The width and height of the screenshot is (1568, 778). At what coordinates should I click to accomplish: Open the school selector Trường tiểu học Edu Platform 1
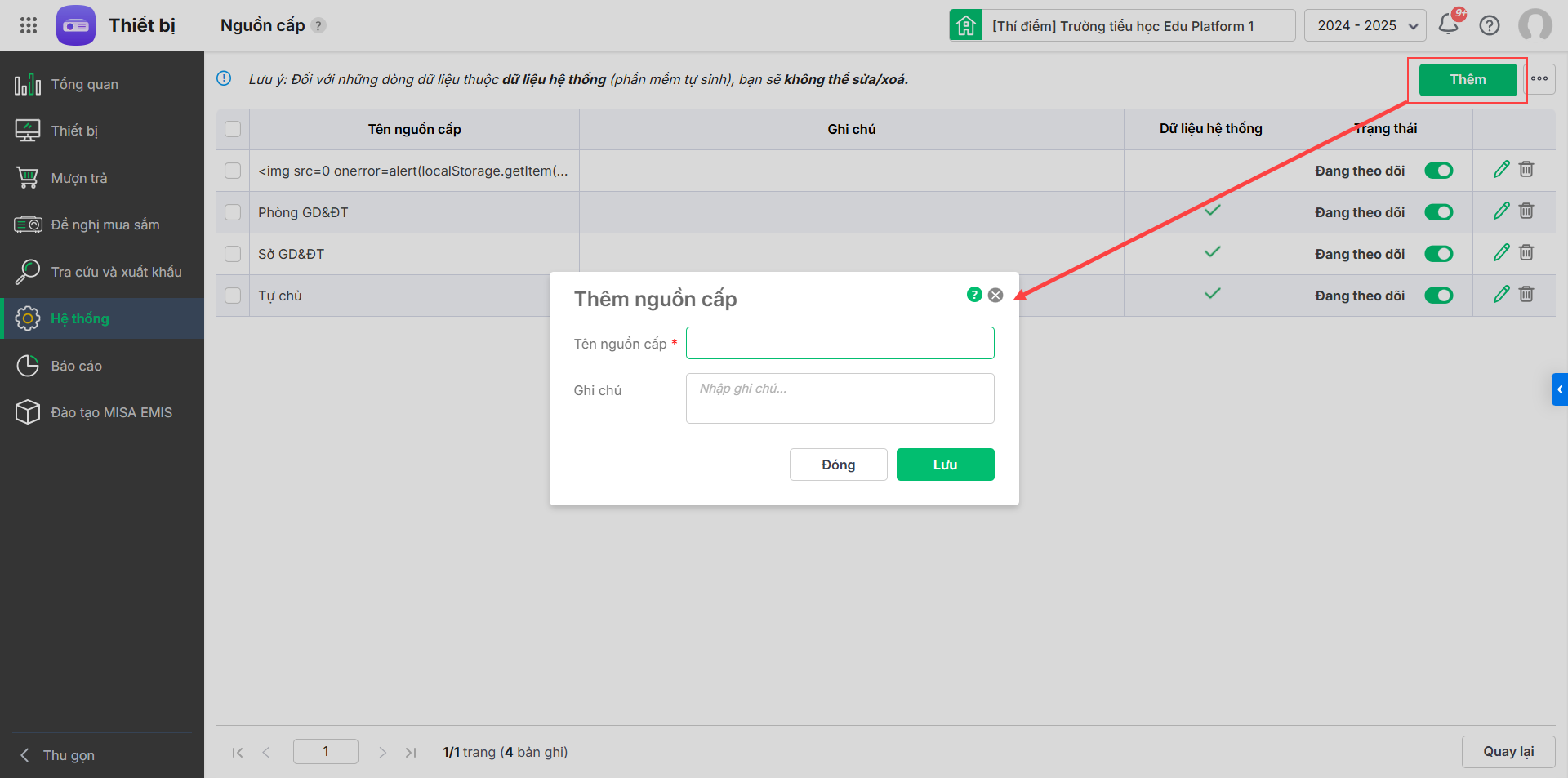(1123, 25)
